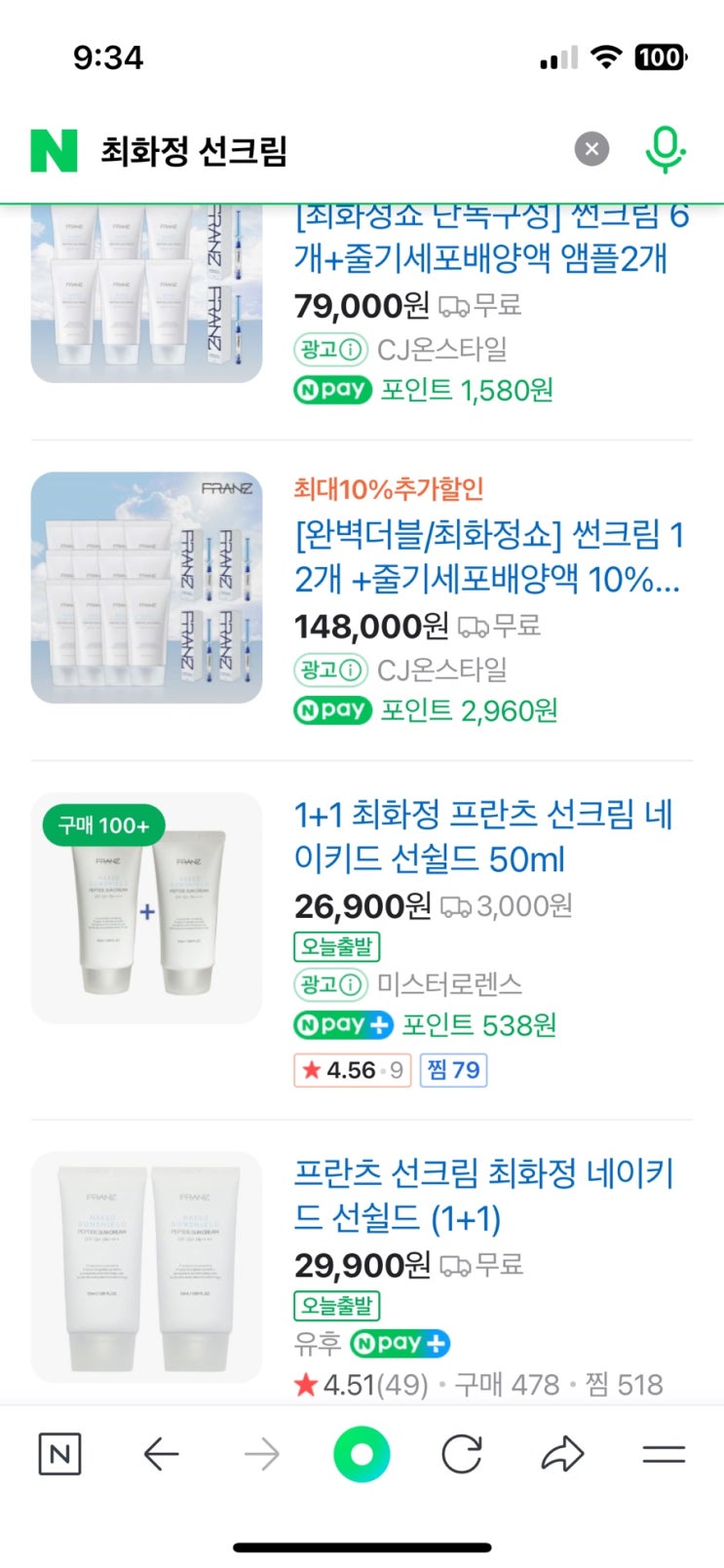Open the bottom bar hamburger menu
This screenshot has width=724, height=1568.
pos(664,1455)
